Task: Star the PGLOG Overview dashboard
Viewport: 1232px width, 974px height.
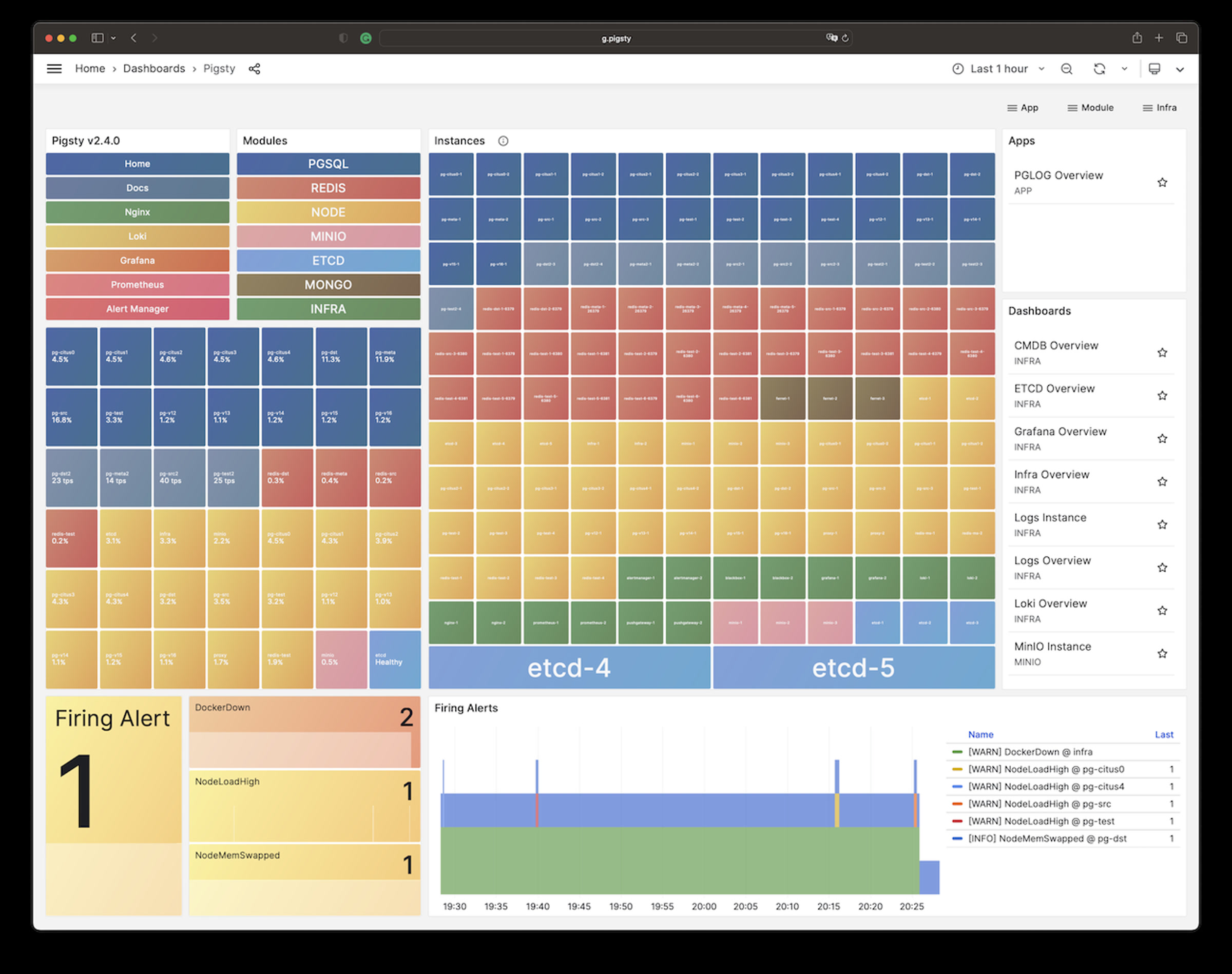Action: point(1162,183)
